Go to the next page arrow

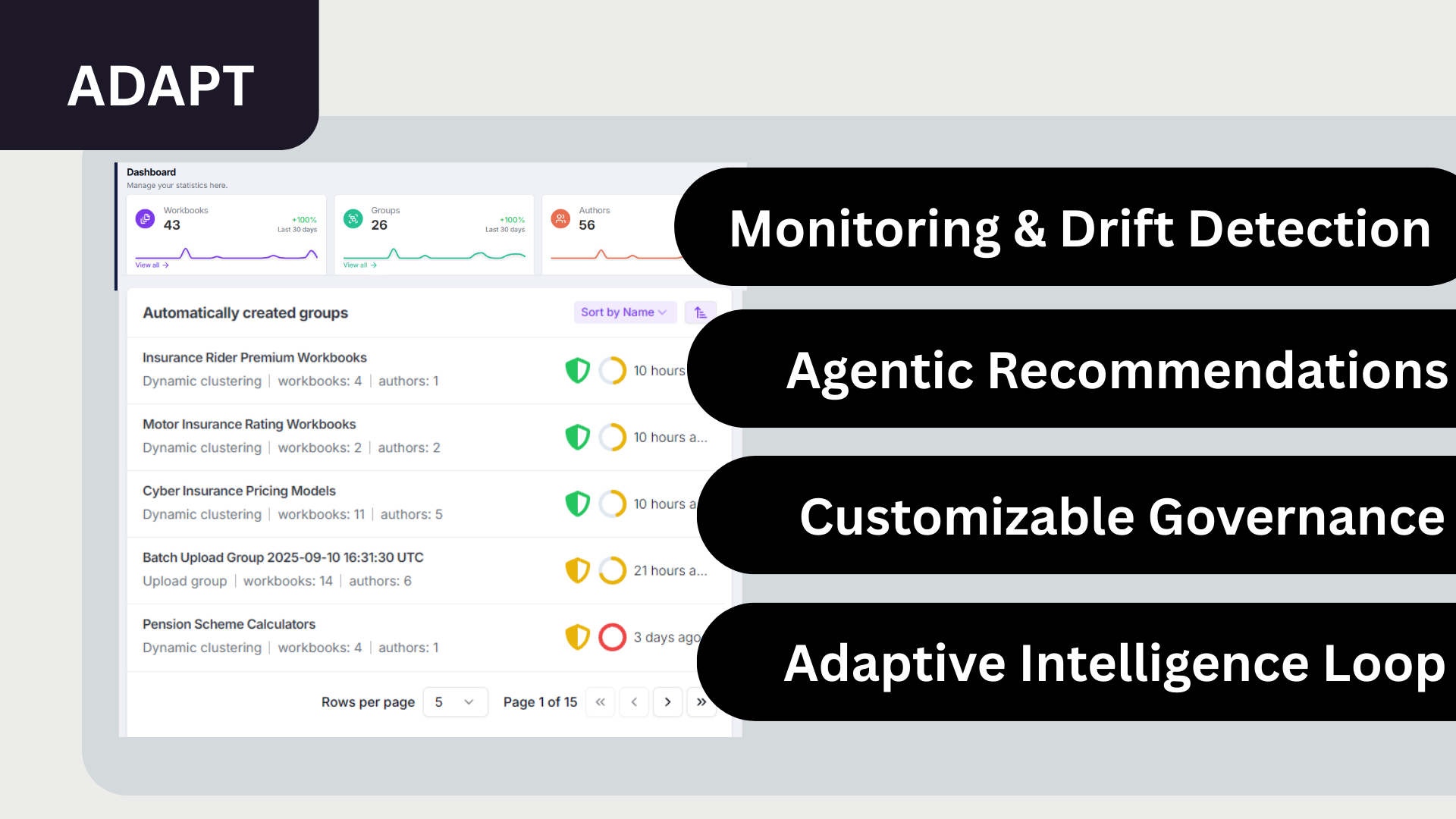click(x=667, y=702)
